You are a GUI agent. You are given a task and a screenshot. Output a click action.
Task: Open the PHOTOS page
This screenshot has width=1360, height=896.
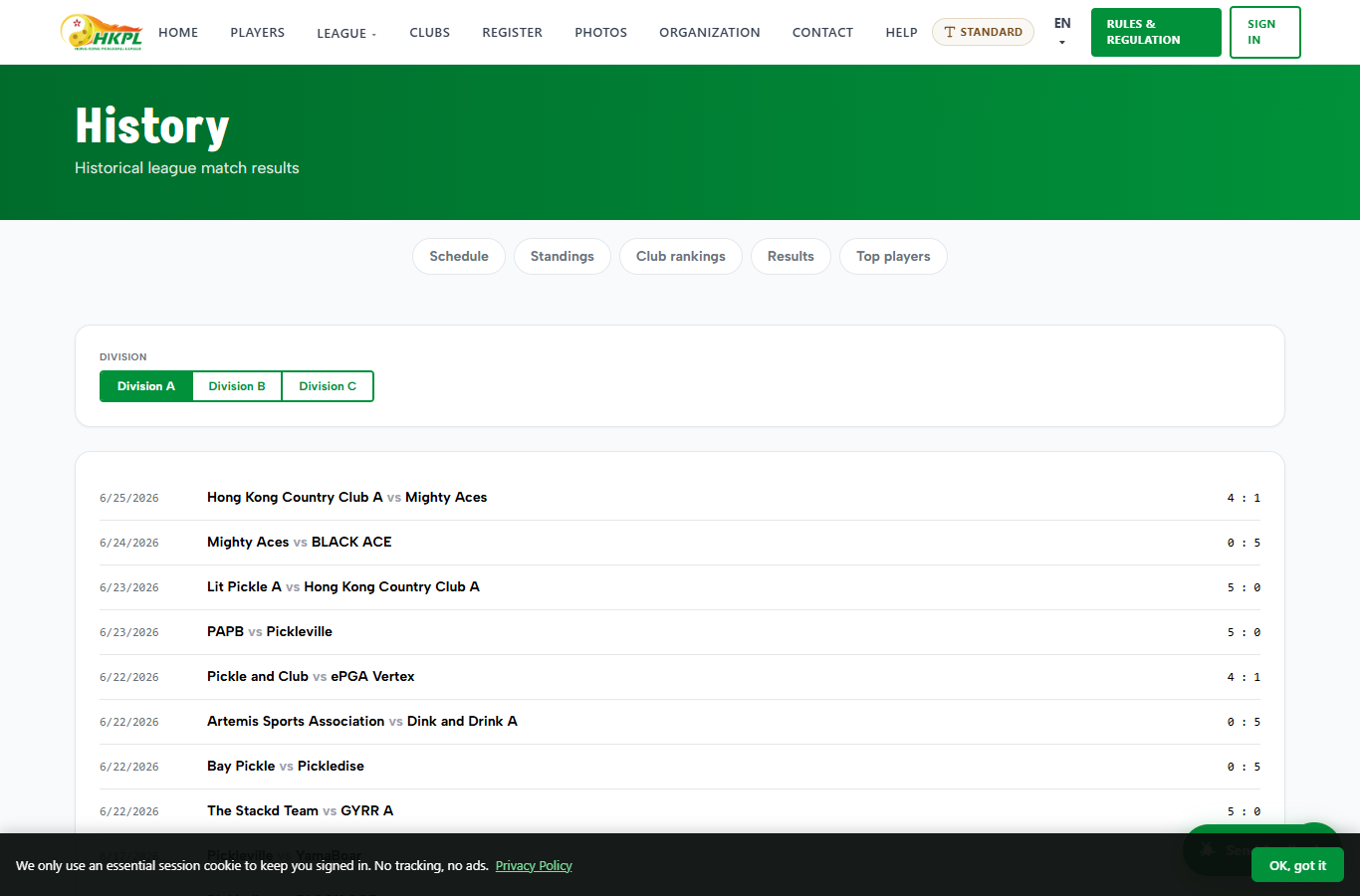[601, 33]
